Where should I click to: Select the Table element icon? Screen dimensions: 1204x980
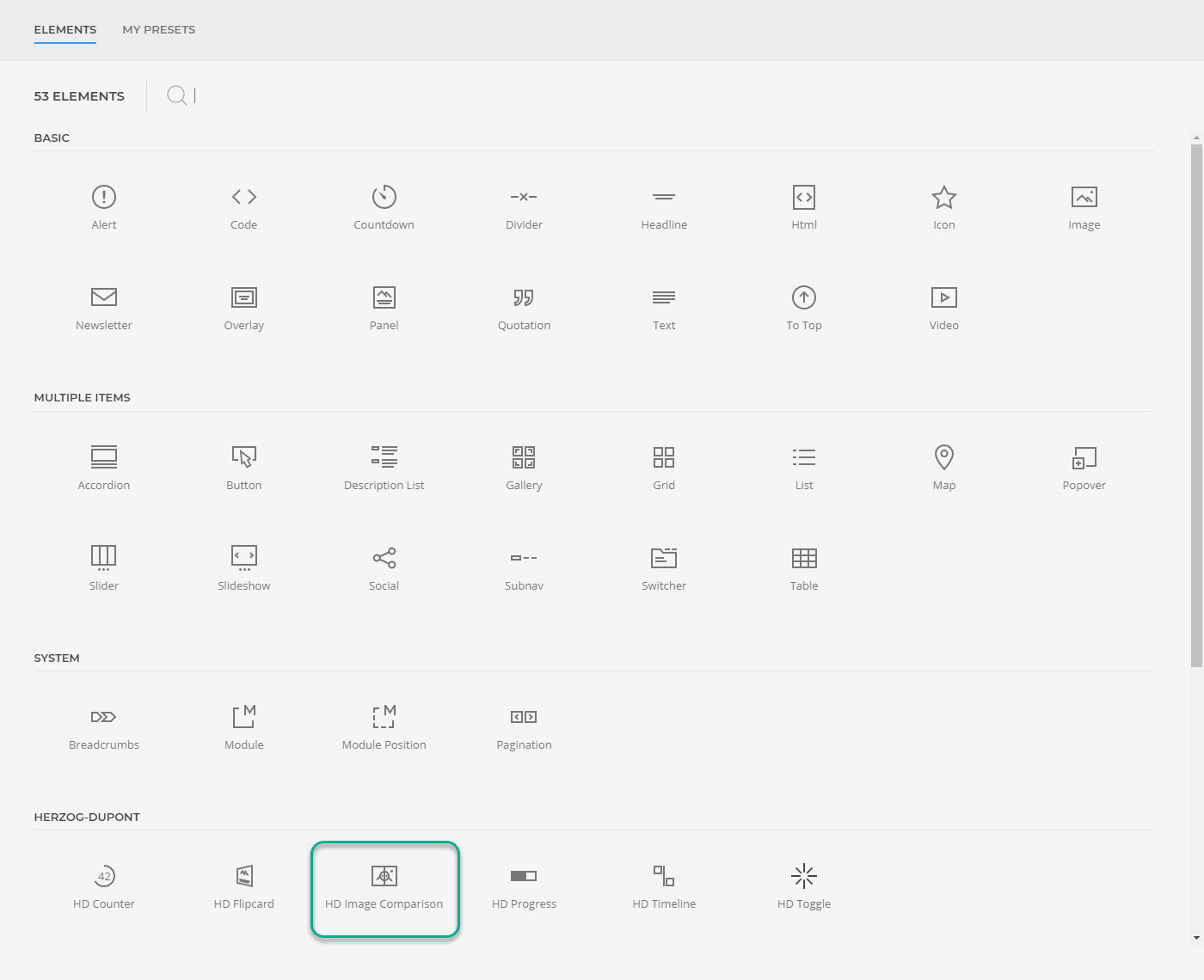coord(803,567)
